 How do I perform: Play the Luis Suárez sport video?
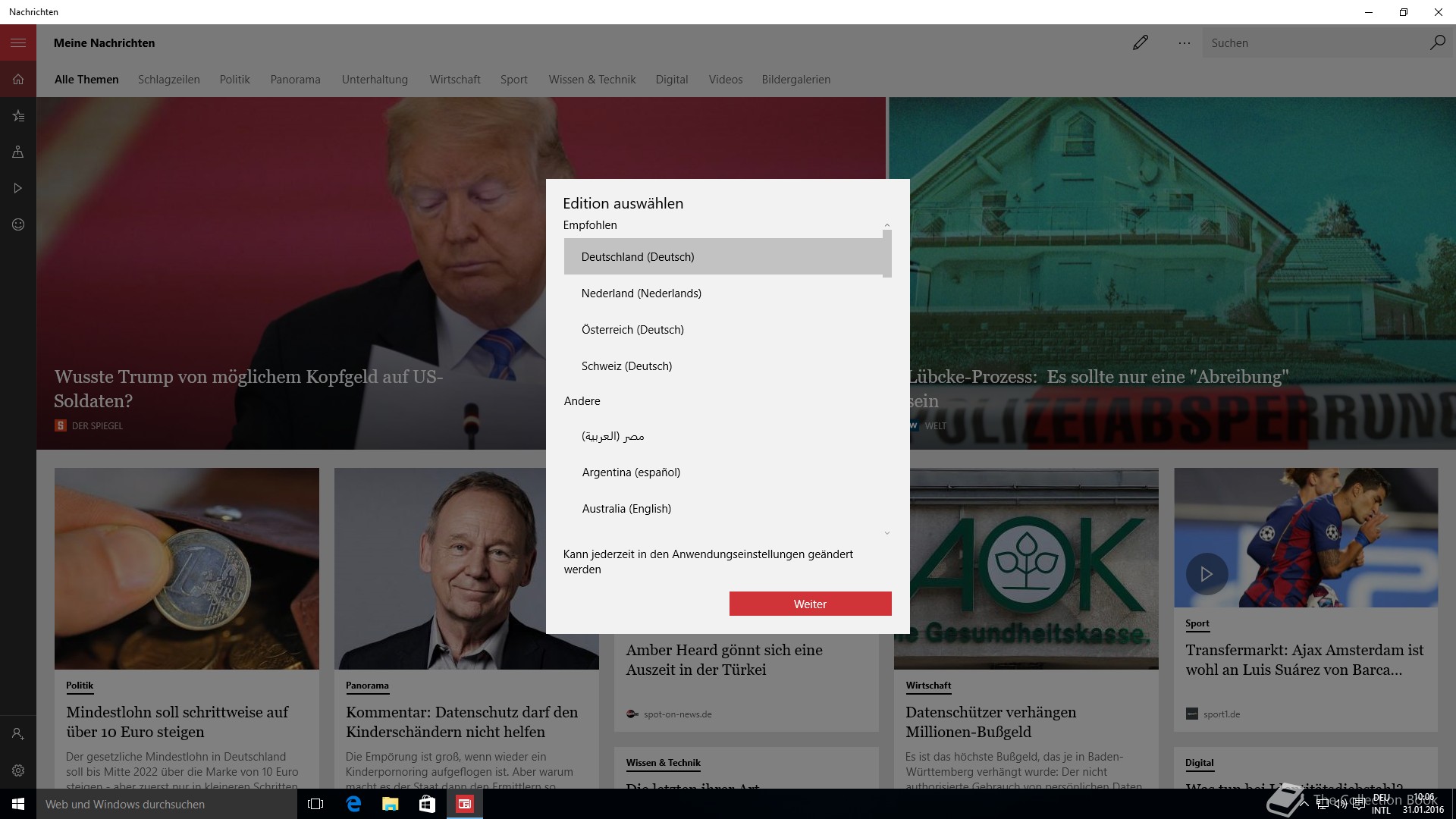pos(1206,574)
